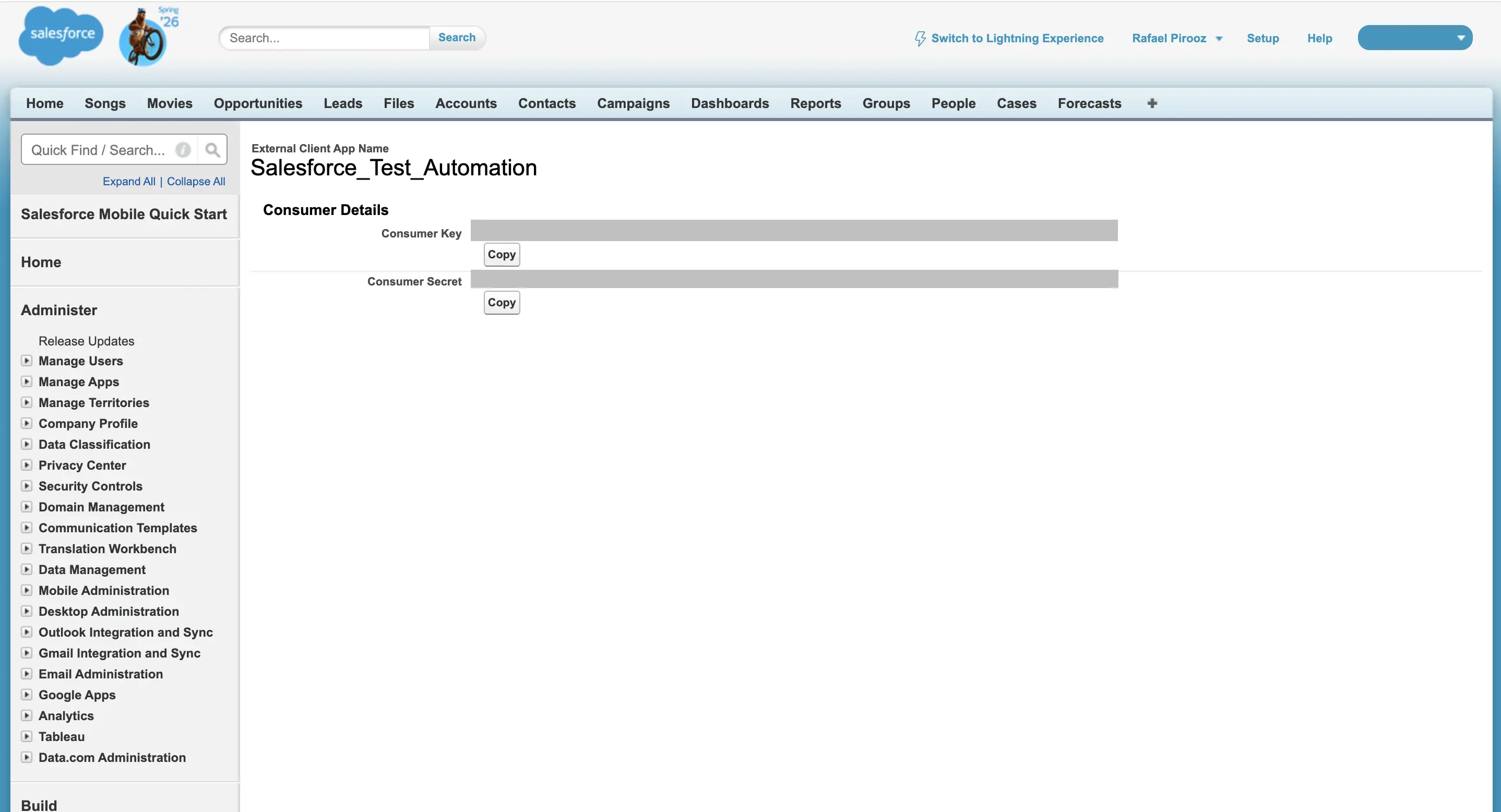
Task: Open the Opportunities tab
Action: 257,103
